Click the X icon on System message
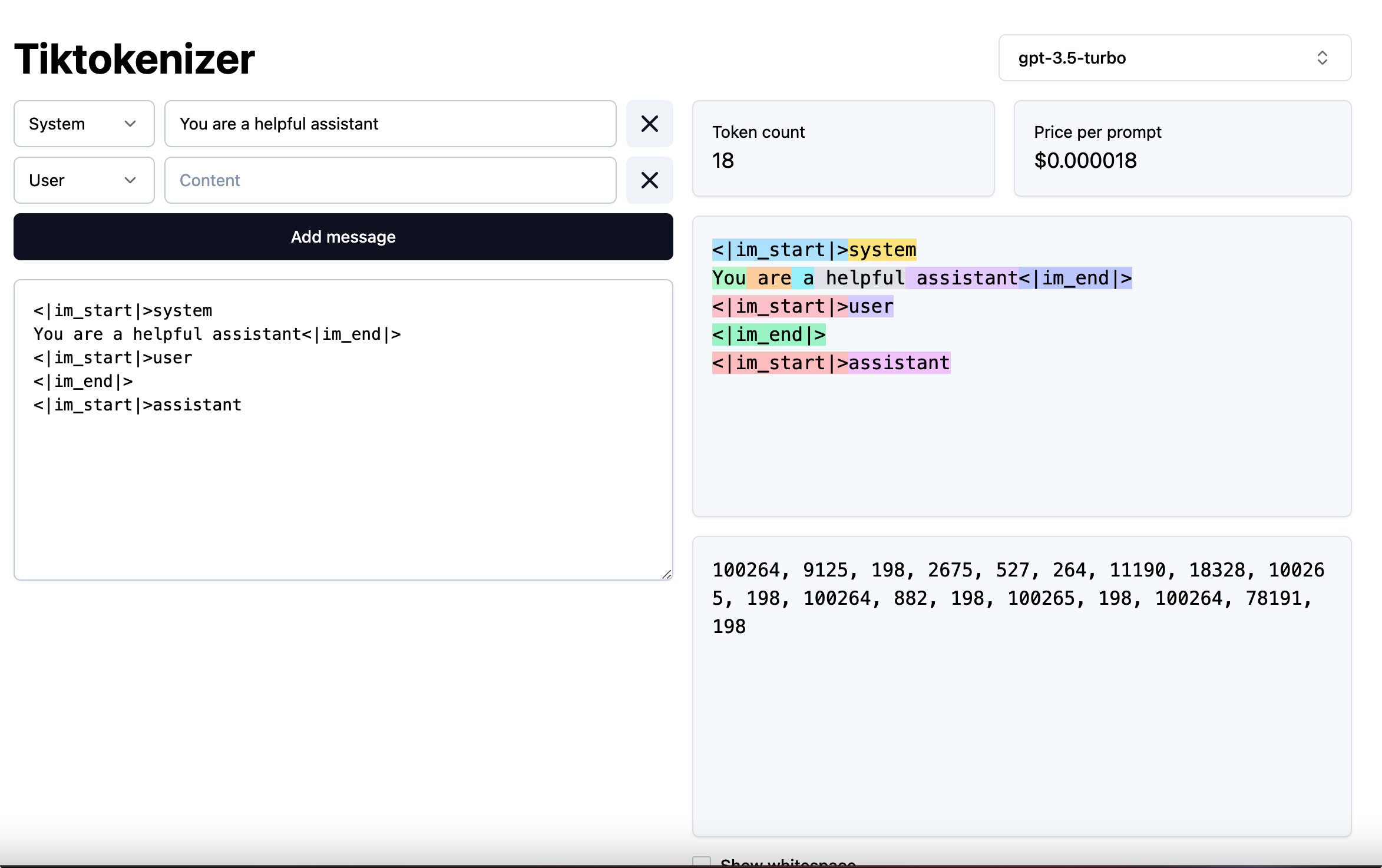The image size is (1382, 868). coord(649,123)
